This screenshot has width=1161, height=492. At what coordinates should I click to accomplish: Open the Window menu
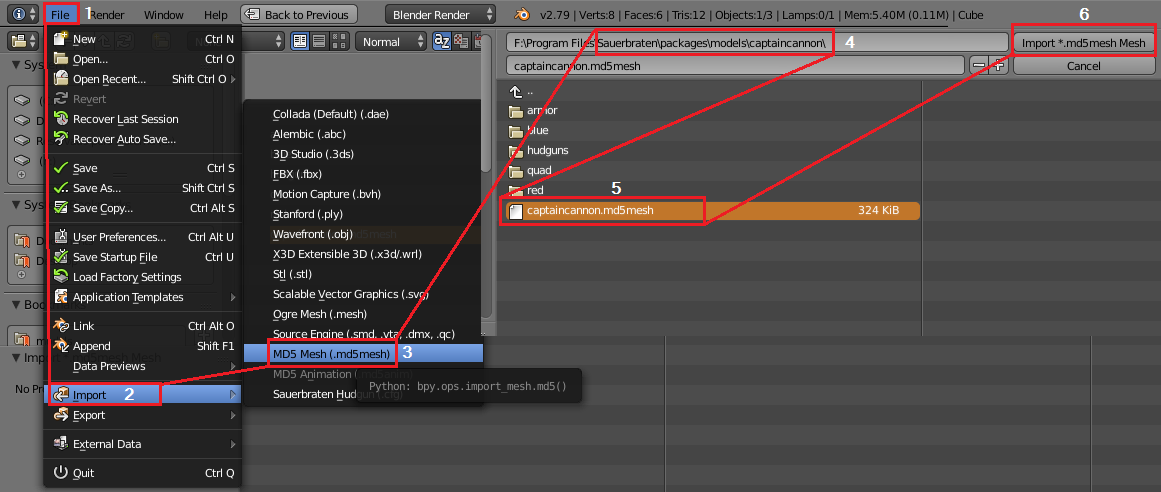(164, 15)
